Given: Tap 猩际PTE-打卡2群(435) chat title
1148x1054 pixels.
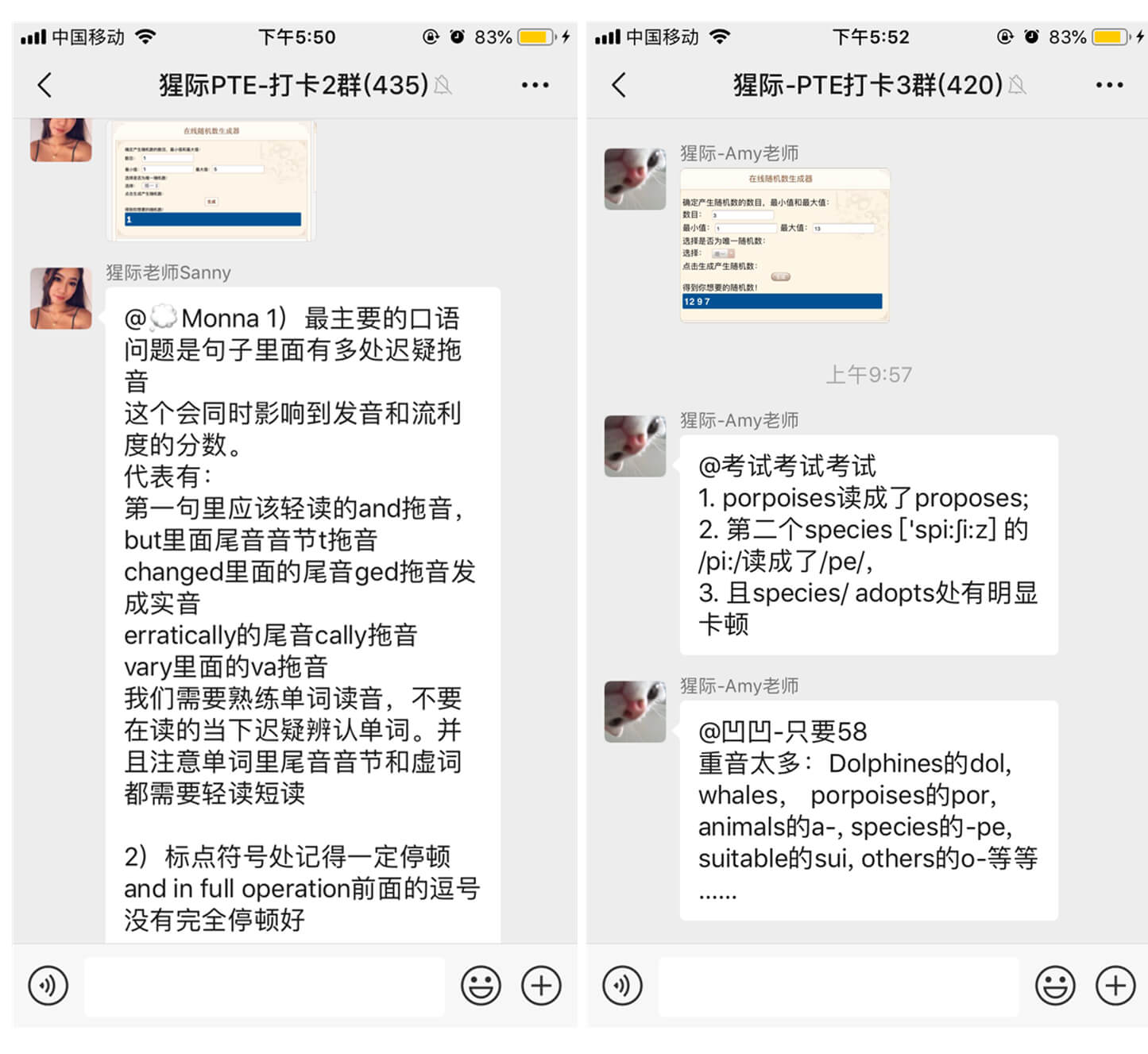Looking at the screenshot, I should [x=294, y=85].
